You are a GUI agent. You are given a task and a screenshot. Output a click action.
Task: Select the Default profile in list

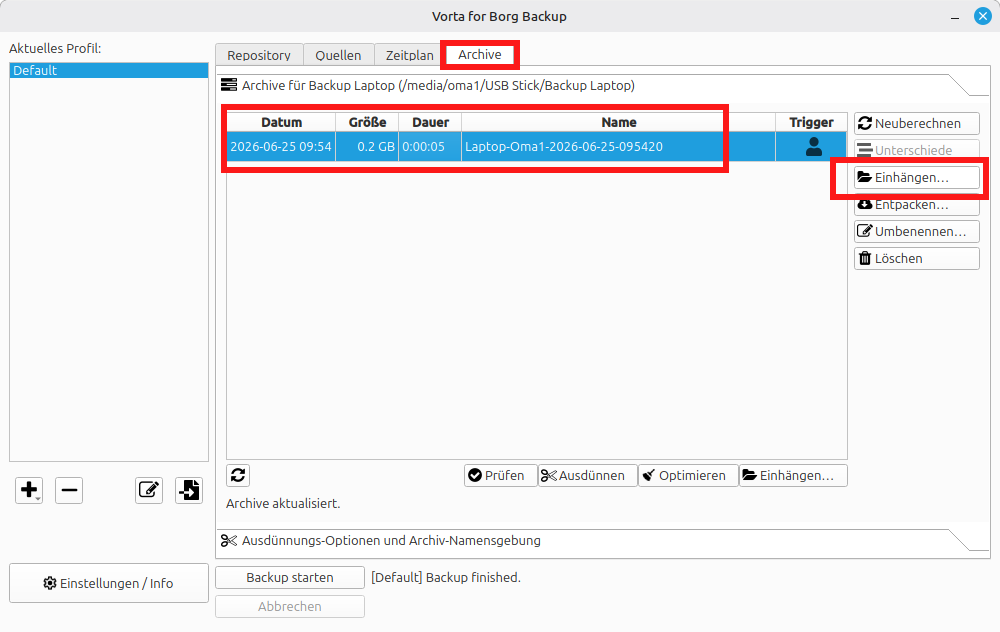point(108,70)
